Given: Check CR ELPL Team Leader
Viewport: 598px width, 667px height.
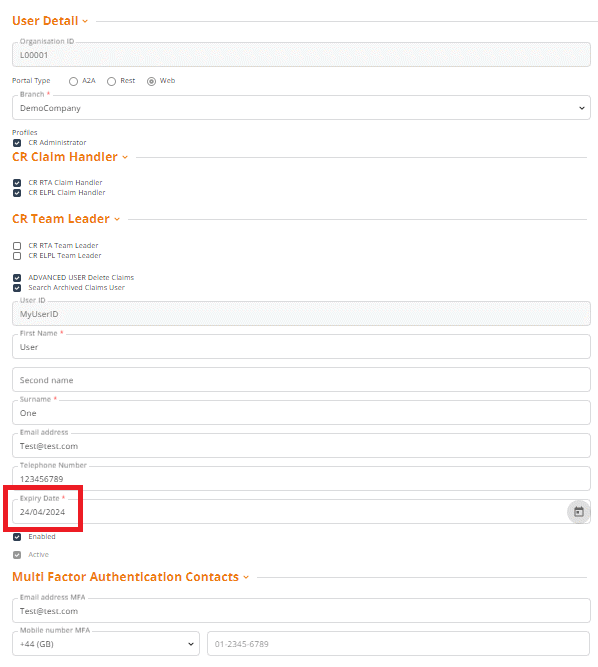Looking at the screenshot, I should click(x=17, y=256).
